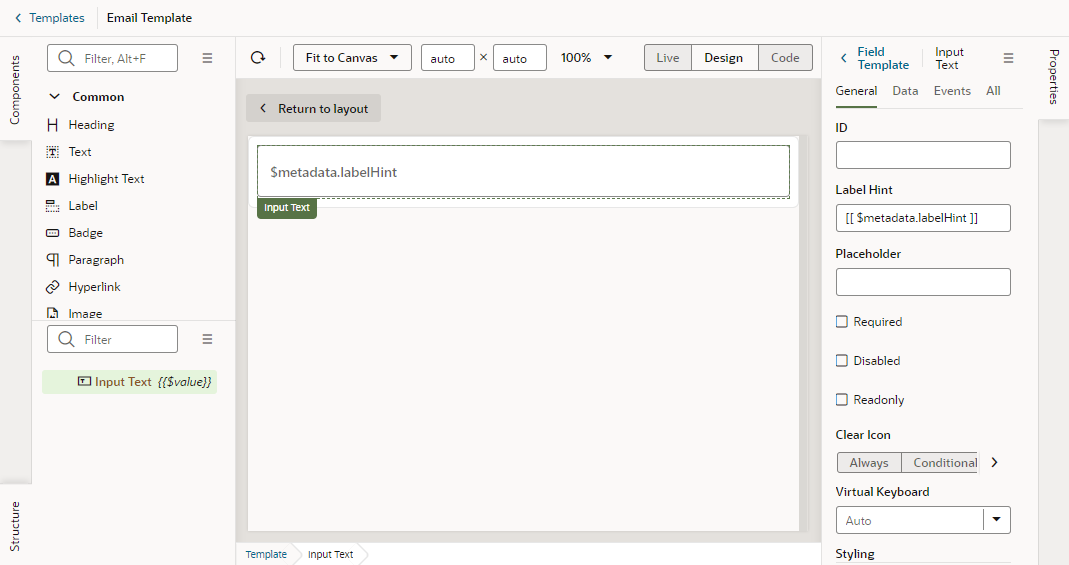Enable the Readonly checkbox

[842, 399]
